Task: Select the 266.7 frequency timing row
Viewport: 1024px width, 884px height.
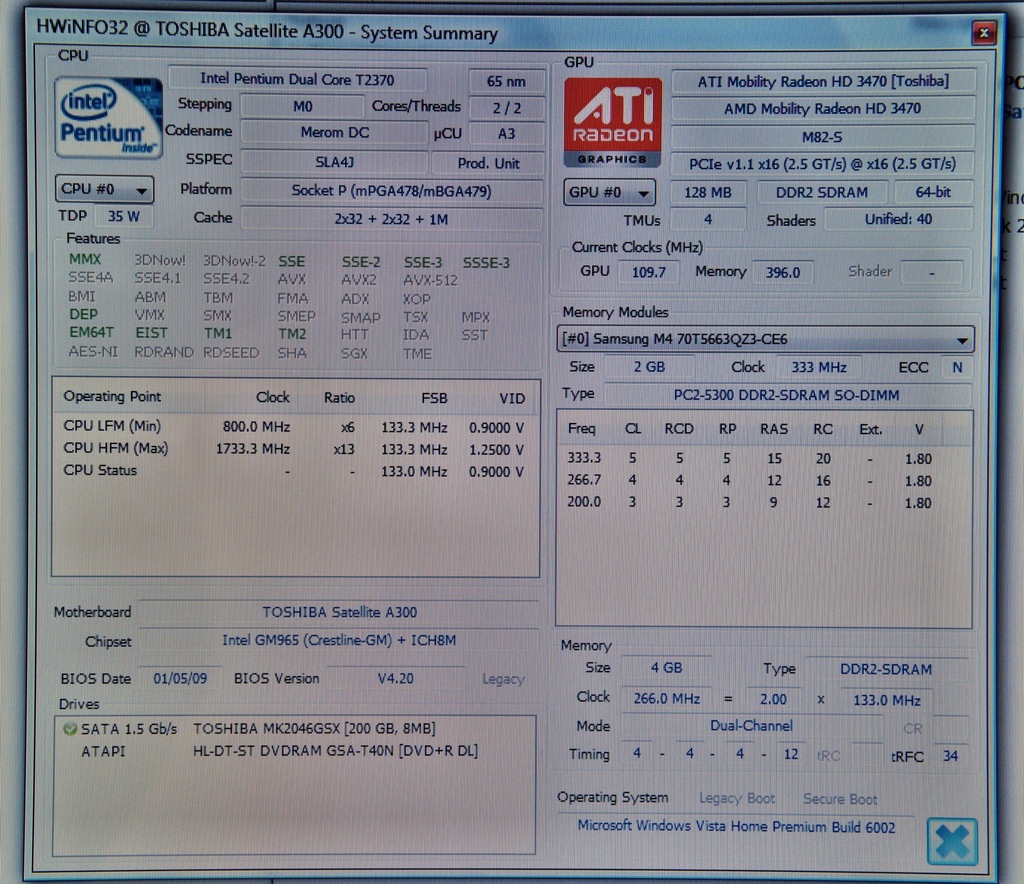Action: click(764, 480)
